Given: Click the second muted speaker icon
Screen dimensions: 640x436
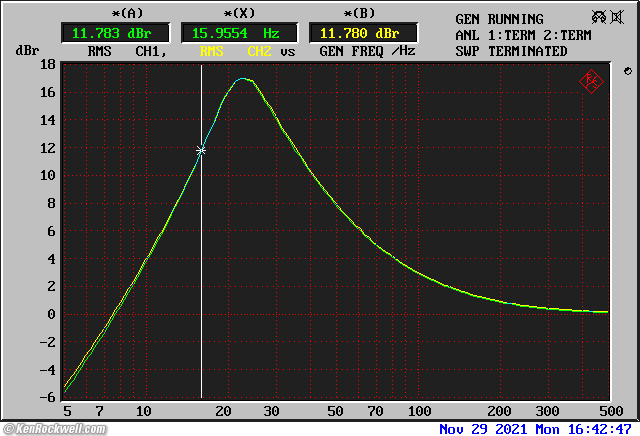Looking at the screenshot, I should (x=618, y=18).
